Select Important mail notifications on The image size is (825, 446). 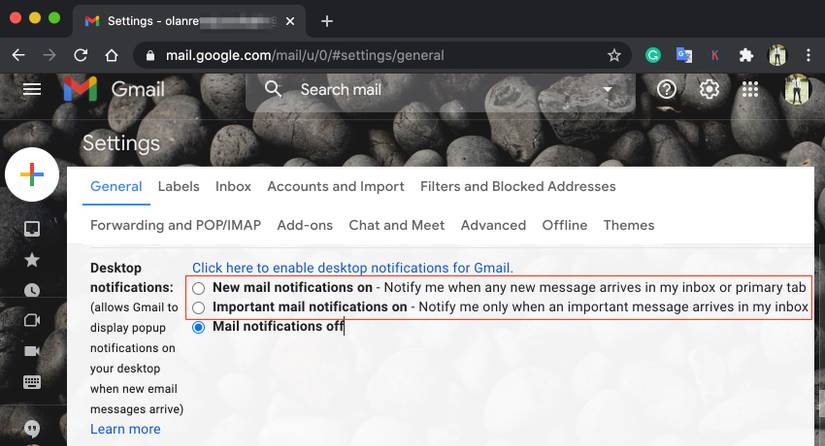tap(198, 307)
